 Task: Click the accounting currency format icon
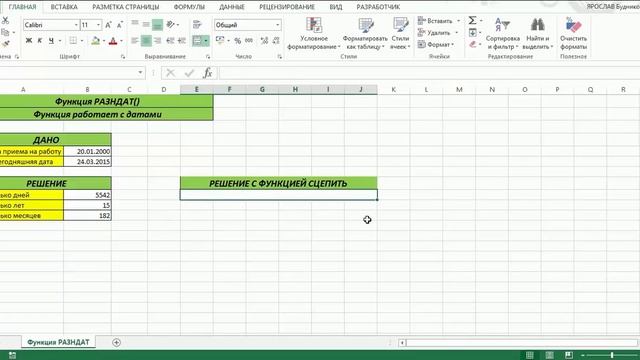point(220,40)
